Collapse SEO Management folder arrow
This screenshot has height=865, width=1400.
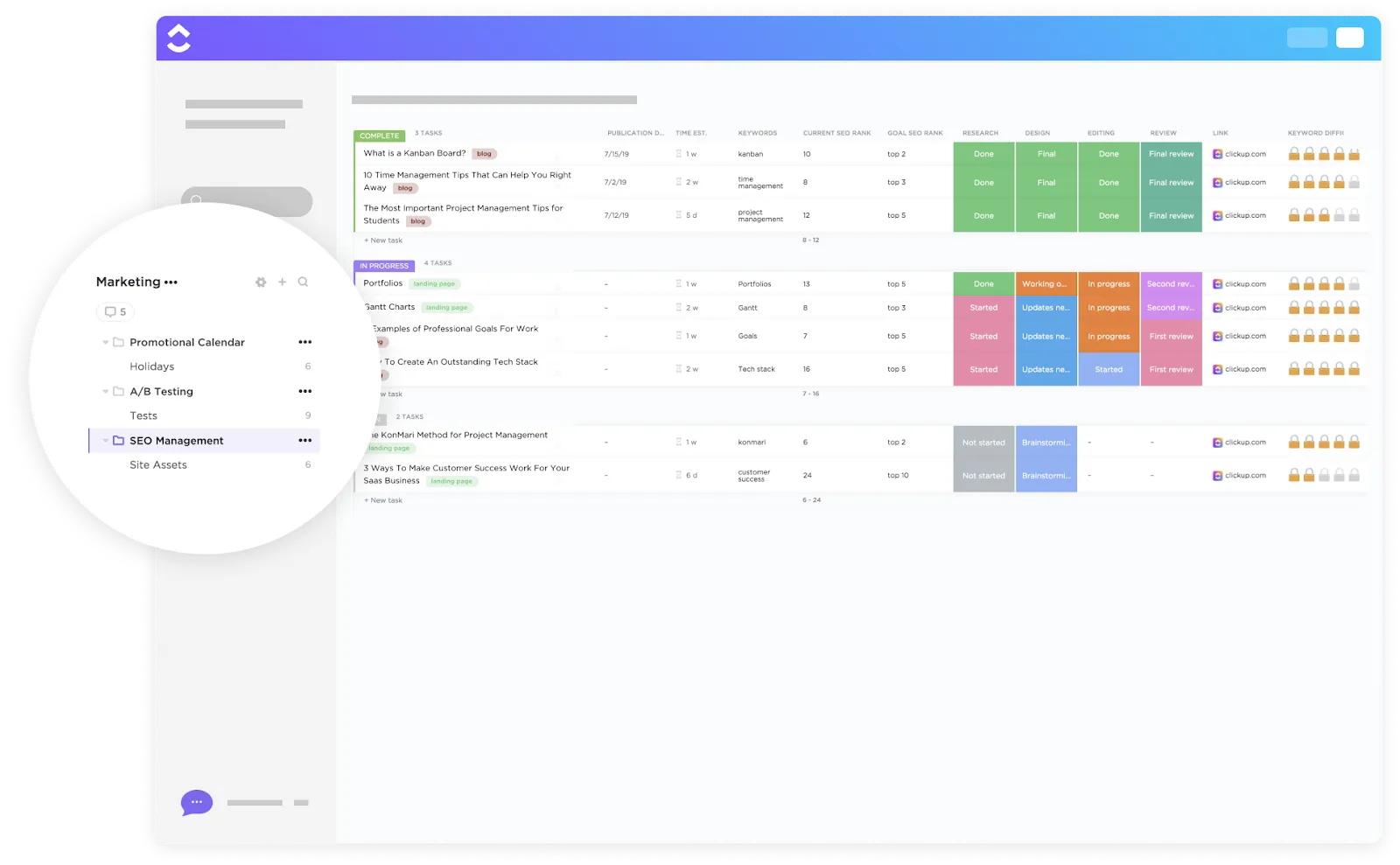pyautogui.click(x=105, y=441)
